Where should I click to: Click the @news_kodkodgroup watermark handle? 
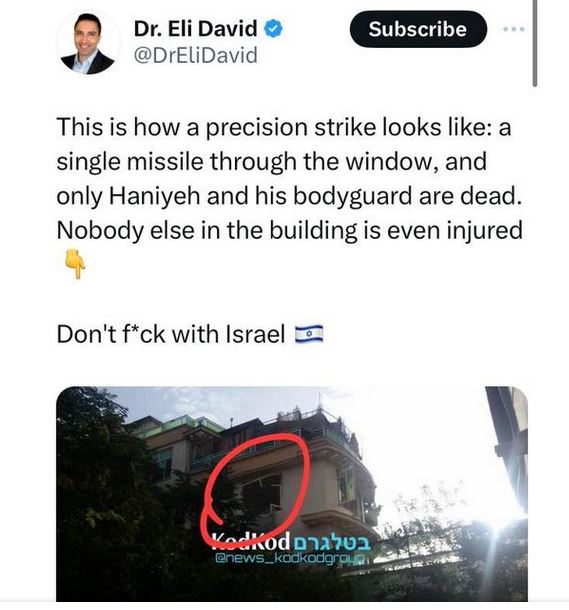click(x=290, y=558)
